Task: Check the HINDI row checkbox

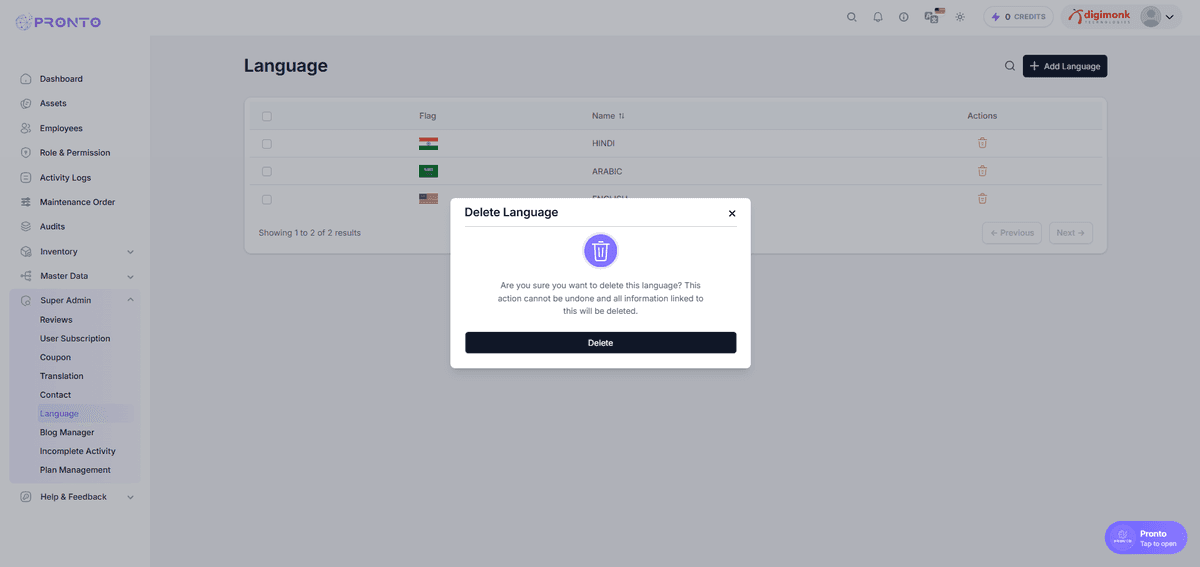Action: [x=267, y=144]
